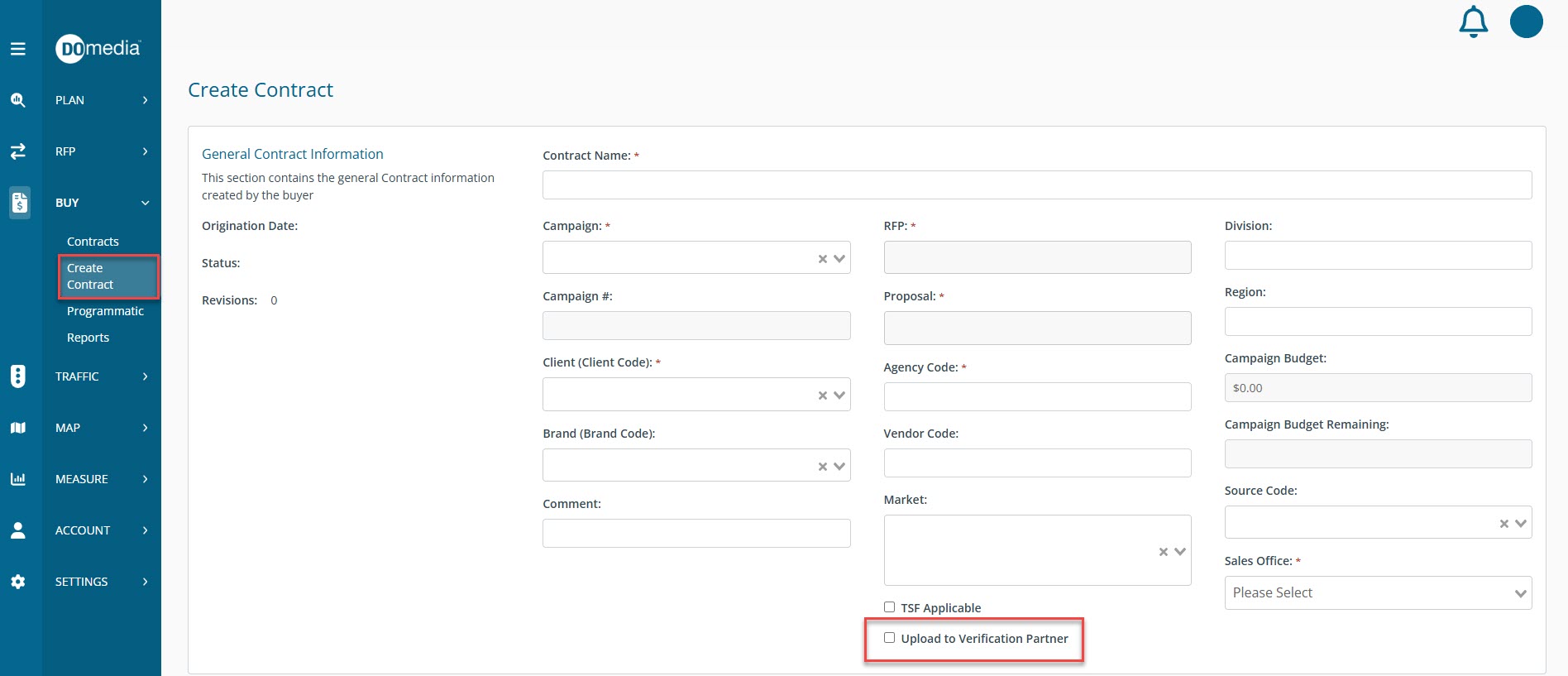
Task: Clear the Brand (Brand Code) selection X
Action: 823,467
